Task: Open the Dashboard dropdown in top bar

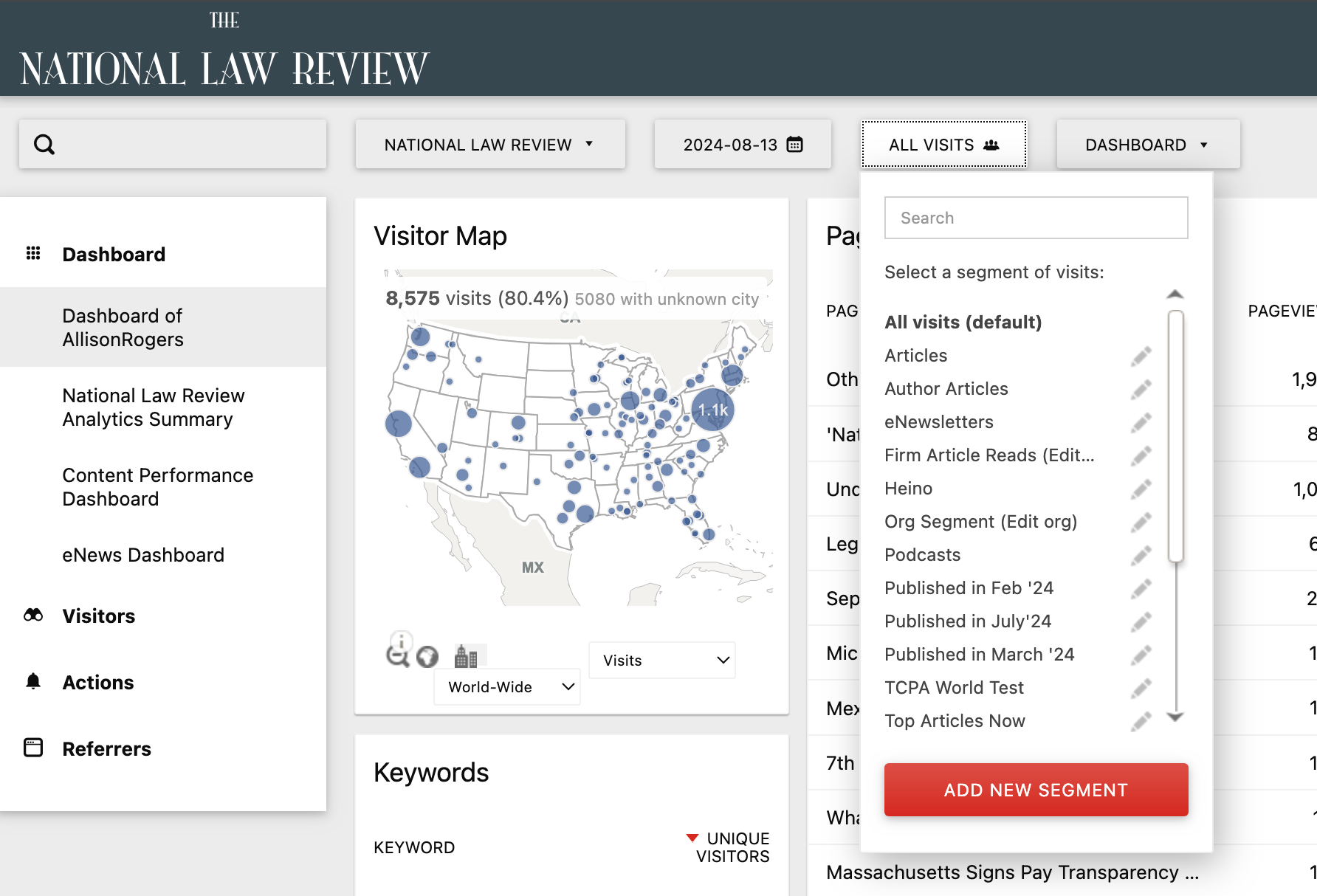Action: point(1148,145)
